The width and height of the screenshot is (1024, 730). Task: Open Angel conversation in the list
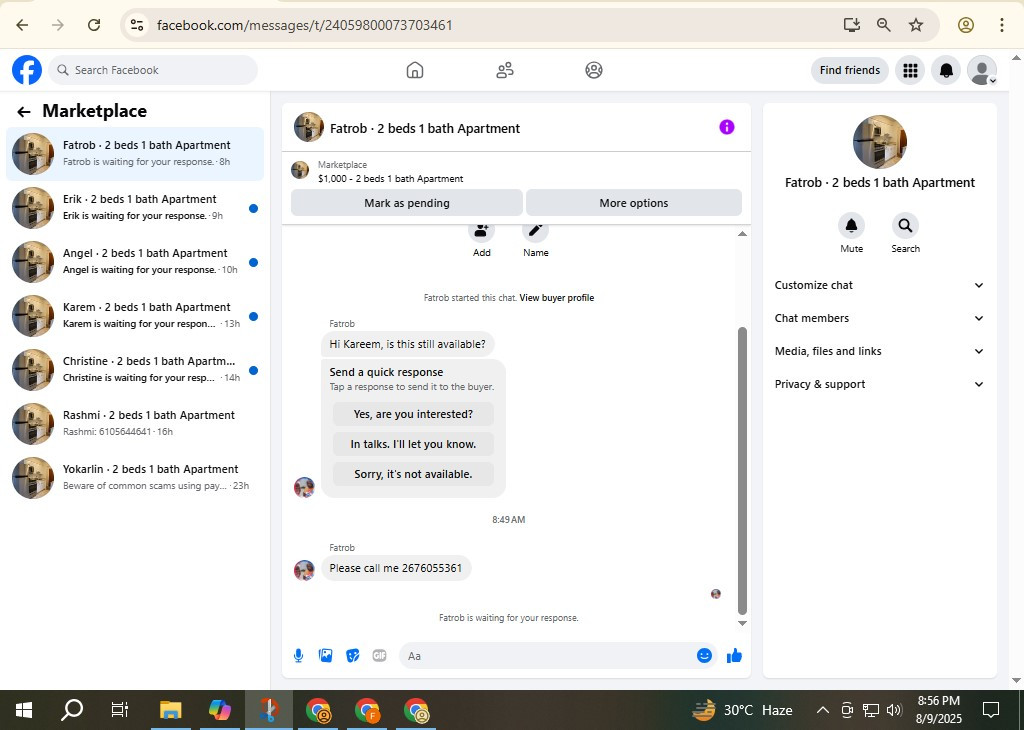tap(135, 262)
